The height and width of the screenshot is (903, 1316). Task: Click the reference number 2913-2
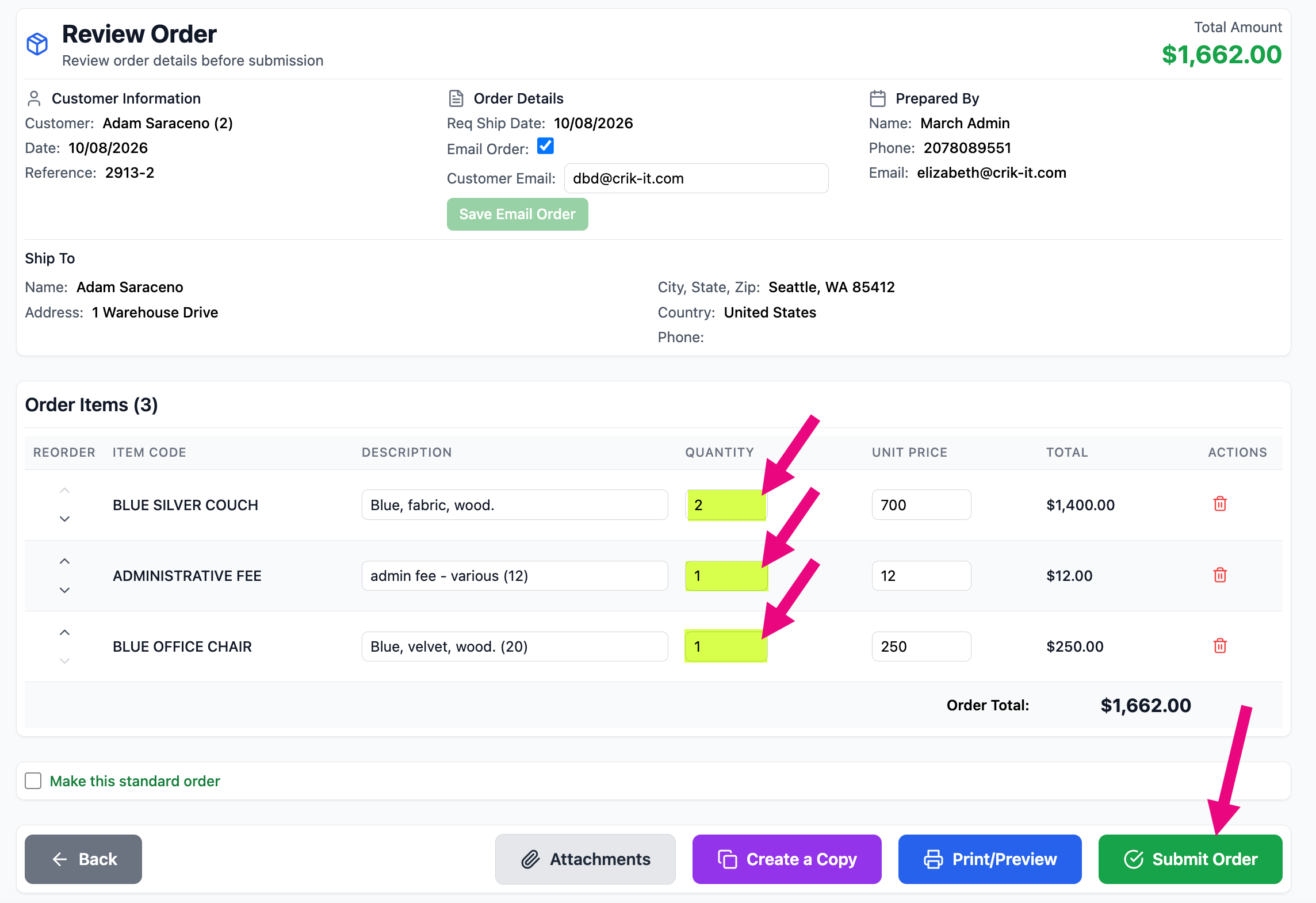click(129, 173)
